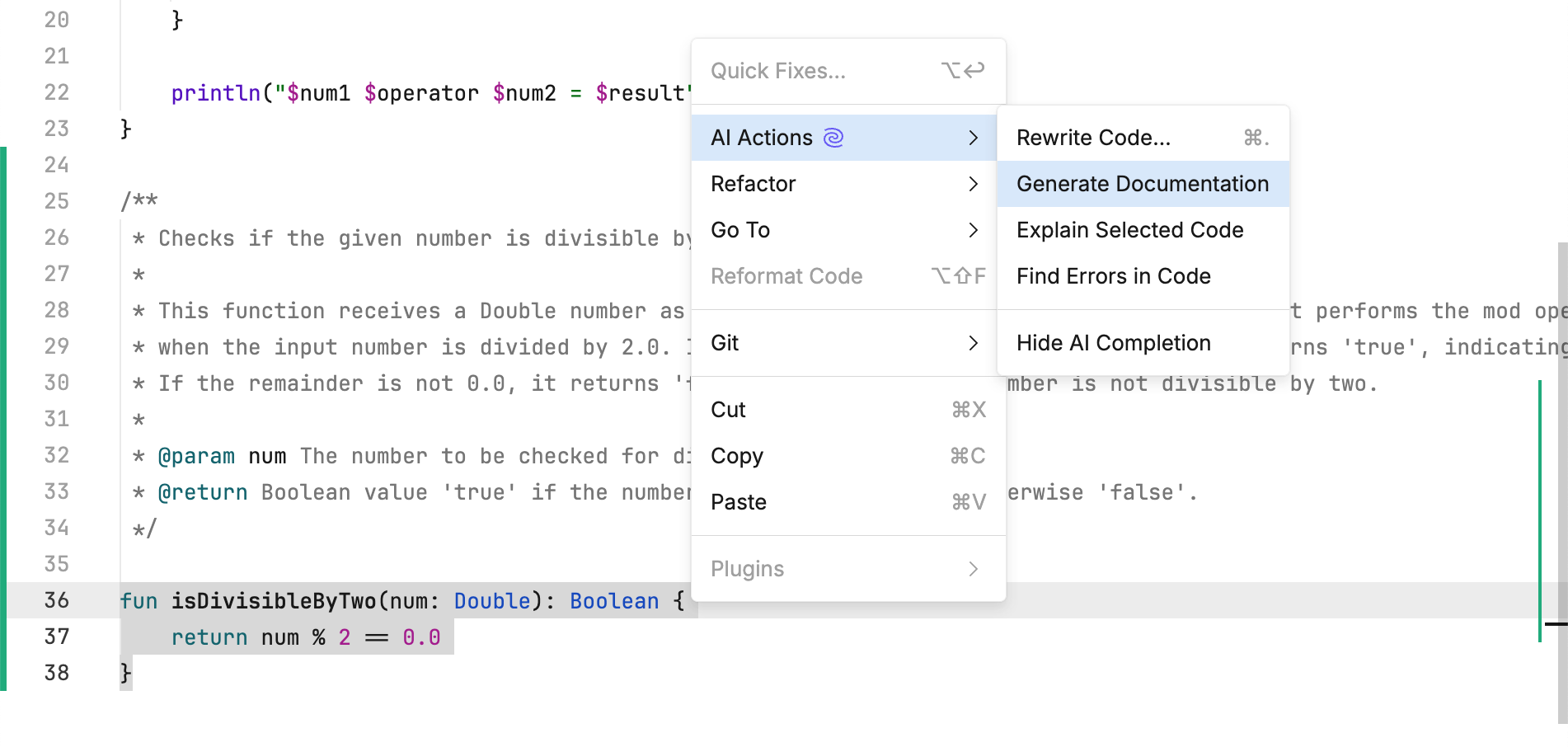Select Hide AI Completion
Image resolution: width=1568 pixels, height=747 pixels.
click(x=1114, y=342)
